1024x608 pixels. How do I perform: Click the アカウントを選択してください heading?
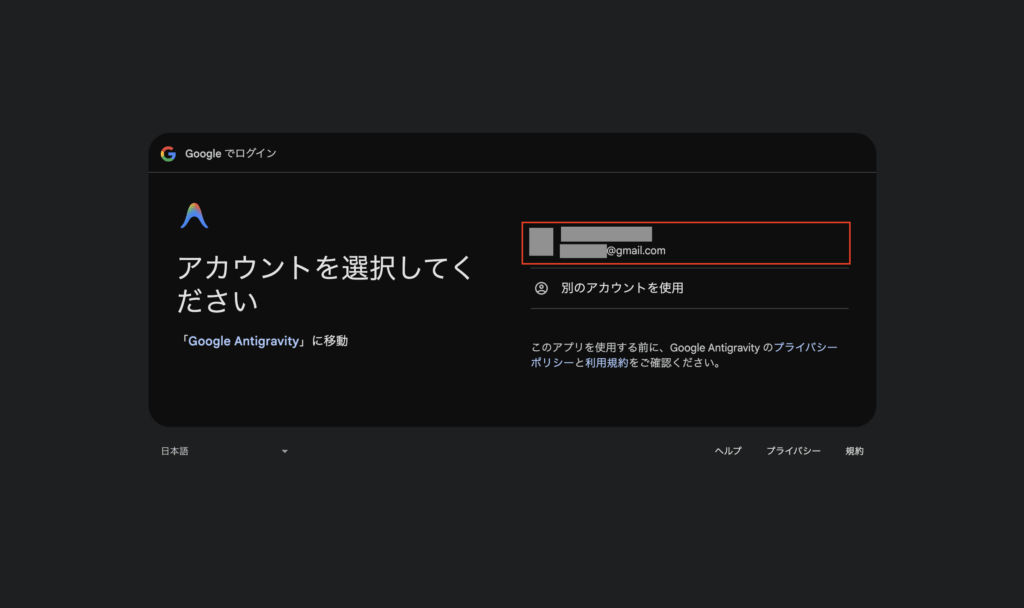(x=324, y=284)
